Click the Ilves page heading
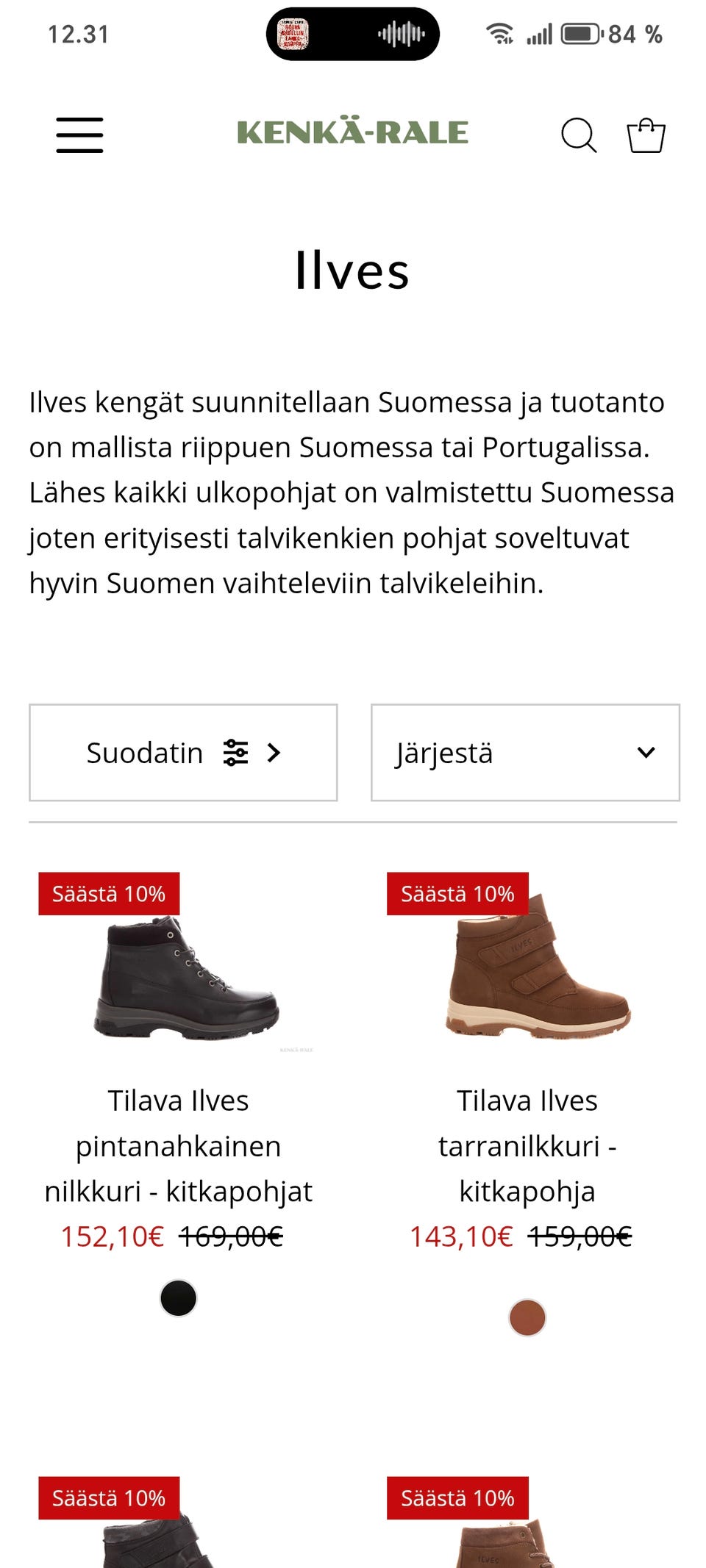The width and height of the screenshot is (706, 1568). [x=352, y=273]
